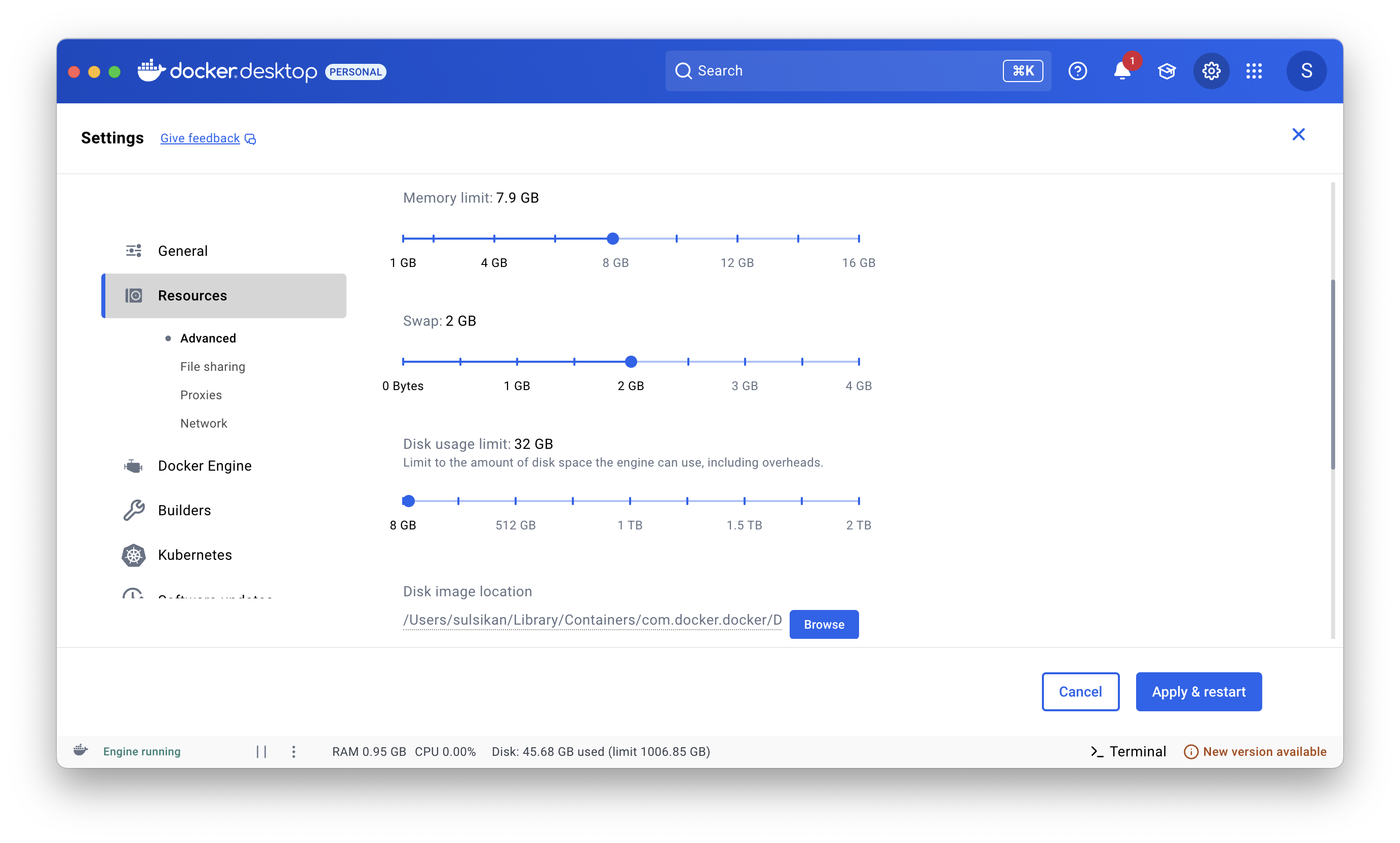Screen dimensions: 1400x843
Task: Go to File sharing sub-section
Action: coord(212,366)
